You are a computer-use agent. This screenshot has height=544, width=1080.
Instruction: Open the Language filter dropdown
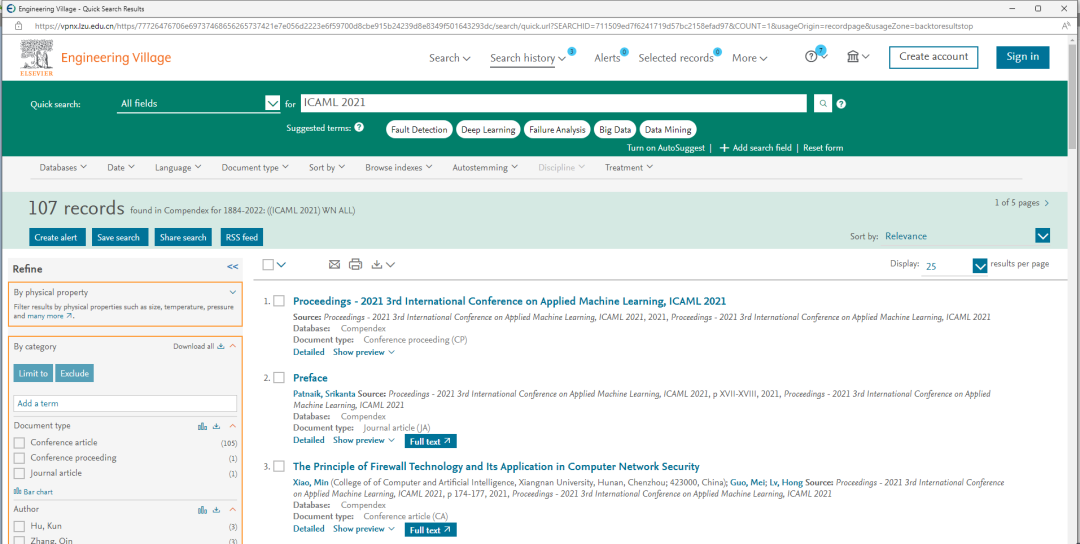point(178,167)
